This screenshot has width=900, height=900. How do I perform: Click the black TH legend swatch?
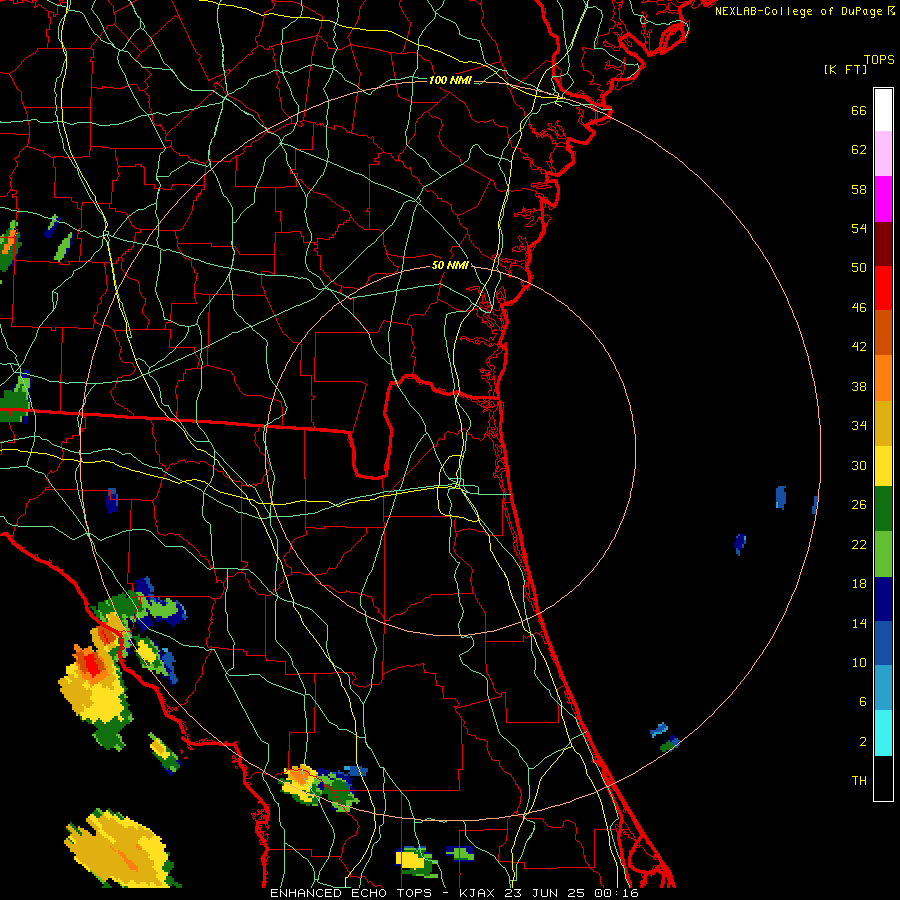[x=883, y=778]
